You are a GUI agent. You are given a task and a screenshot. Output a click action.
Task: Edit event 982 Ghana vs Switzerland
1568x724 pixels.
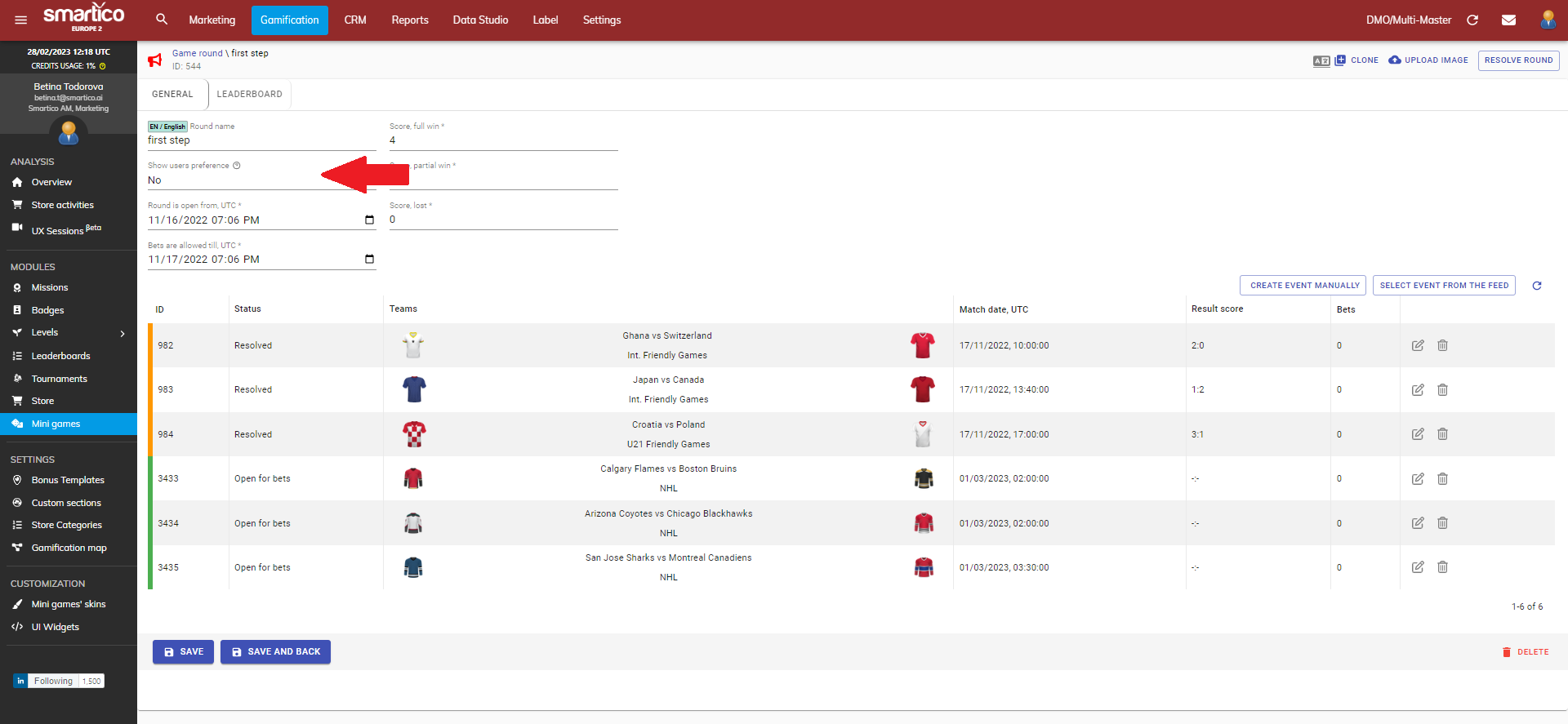pyautogui.click(x=1418, y=345)
